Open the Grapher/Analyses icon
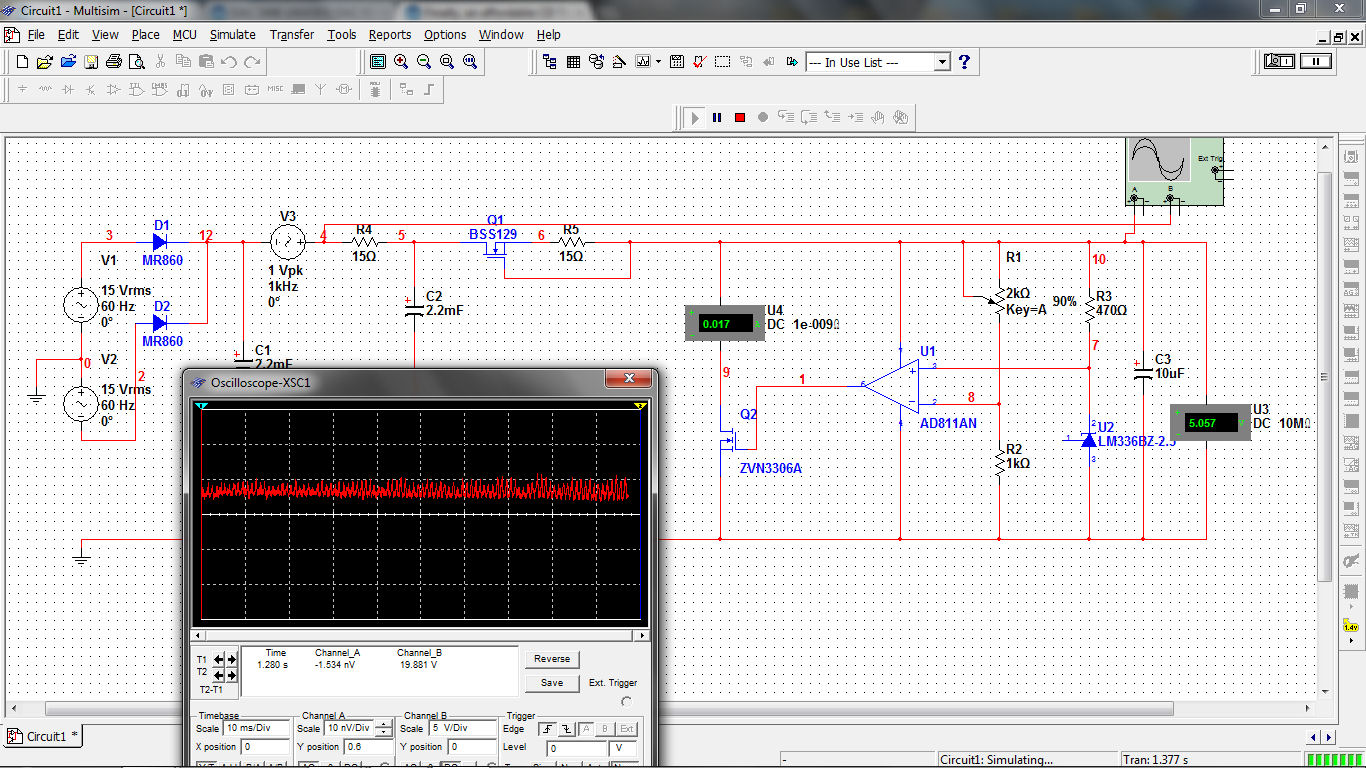1366x768 pixels. coord(642,62)
